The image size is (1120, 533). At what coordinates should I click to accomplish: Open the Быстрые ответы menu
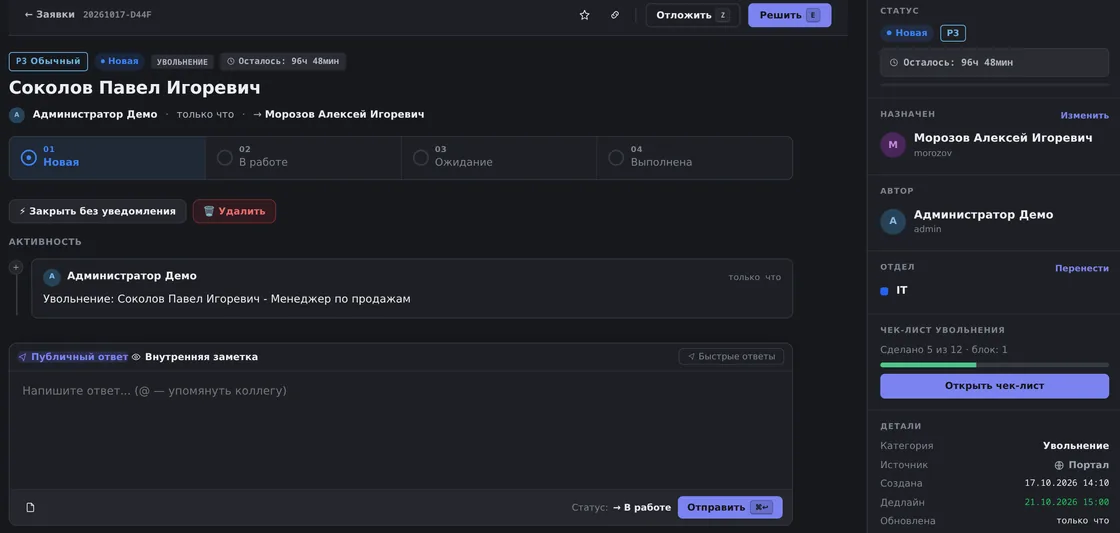pos(731,357)
